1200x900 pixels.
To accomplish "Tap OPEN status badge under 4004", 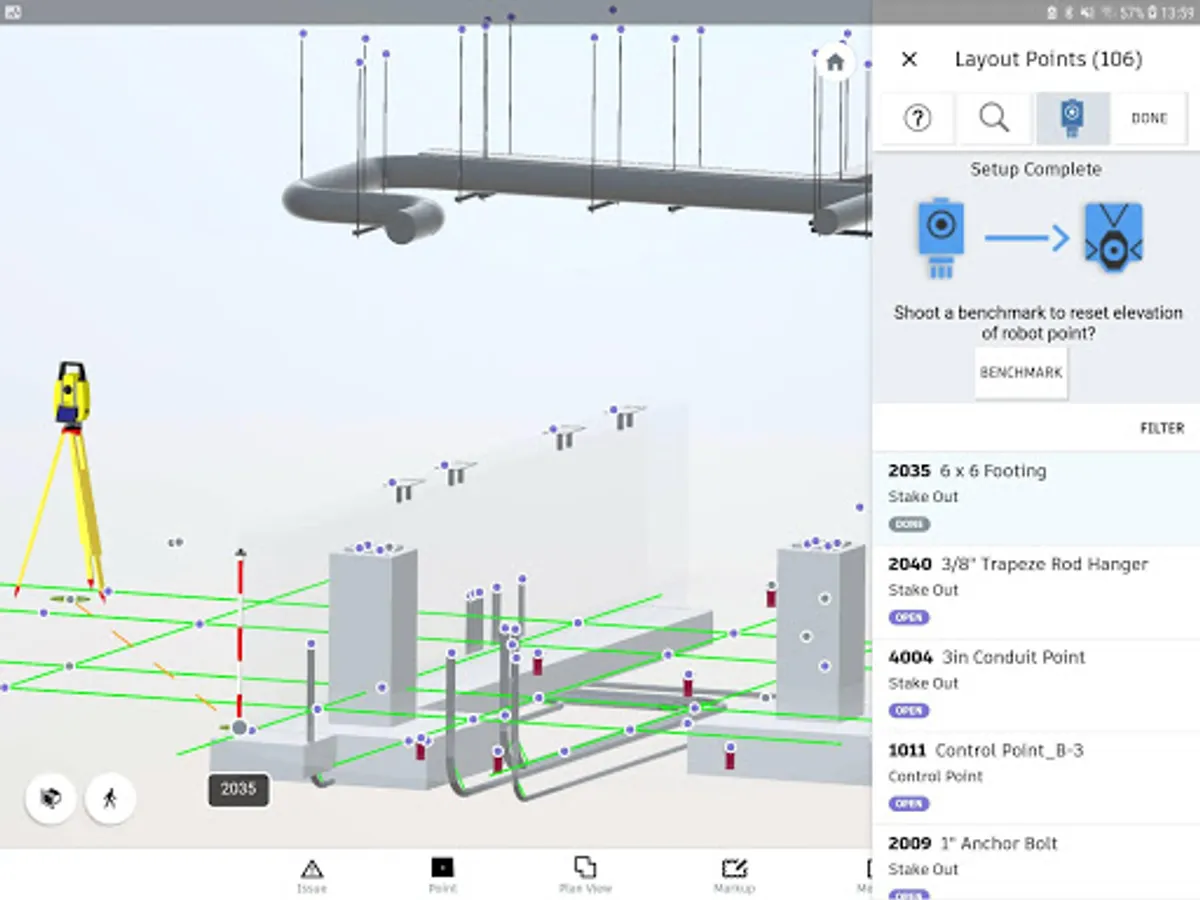I will point(909,711).
